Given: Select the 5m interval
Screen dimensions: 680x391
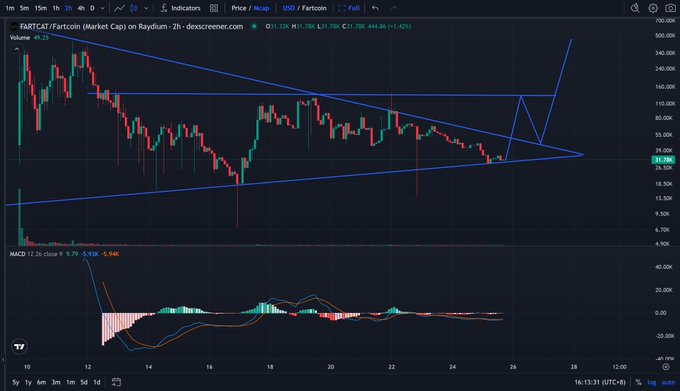Looking at the screenshot, I should [x=24, y=8].
